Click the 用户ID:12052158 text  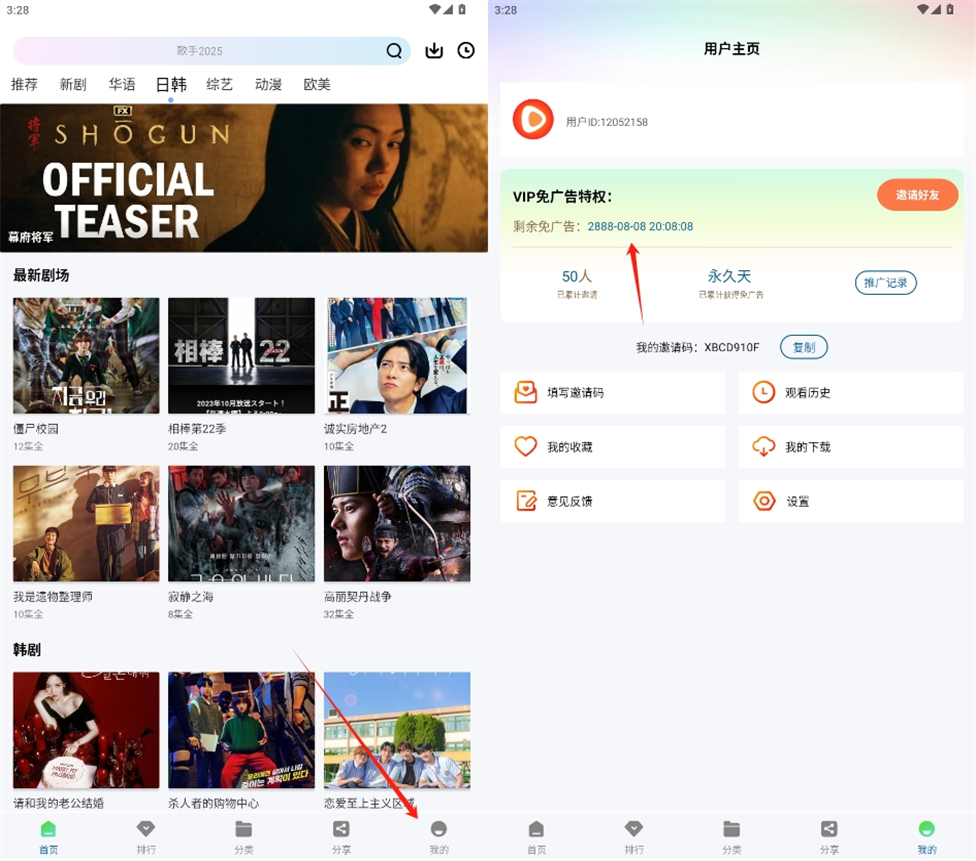pyautogui.click(x=607, y=122)
